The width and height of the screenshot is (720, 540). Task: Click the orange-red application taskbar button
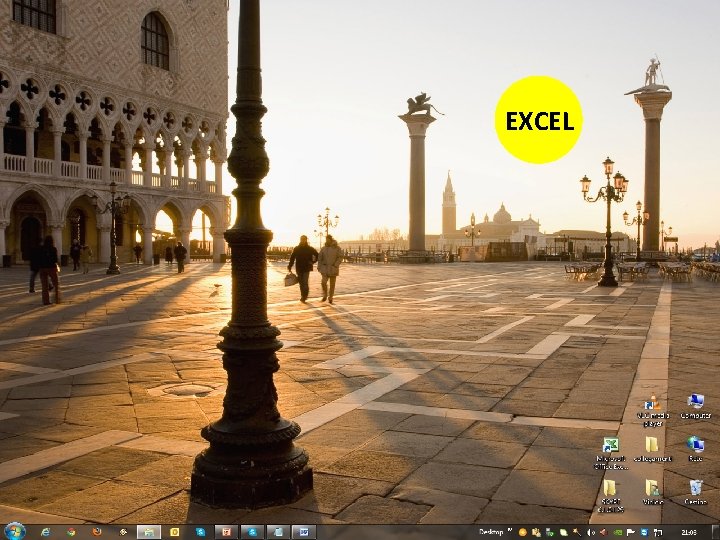[226, 532]
